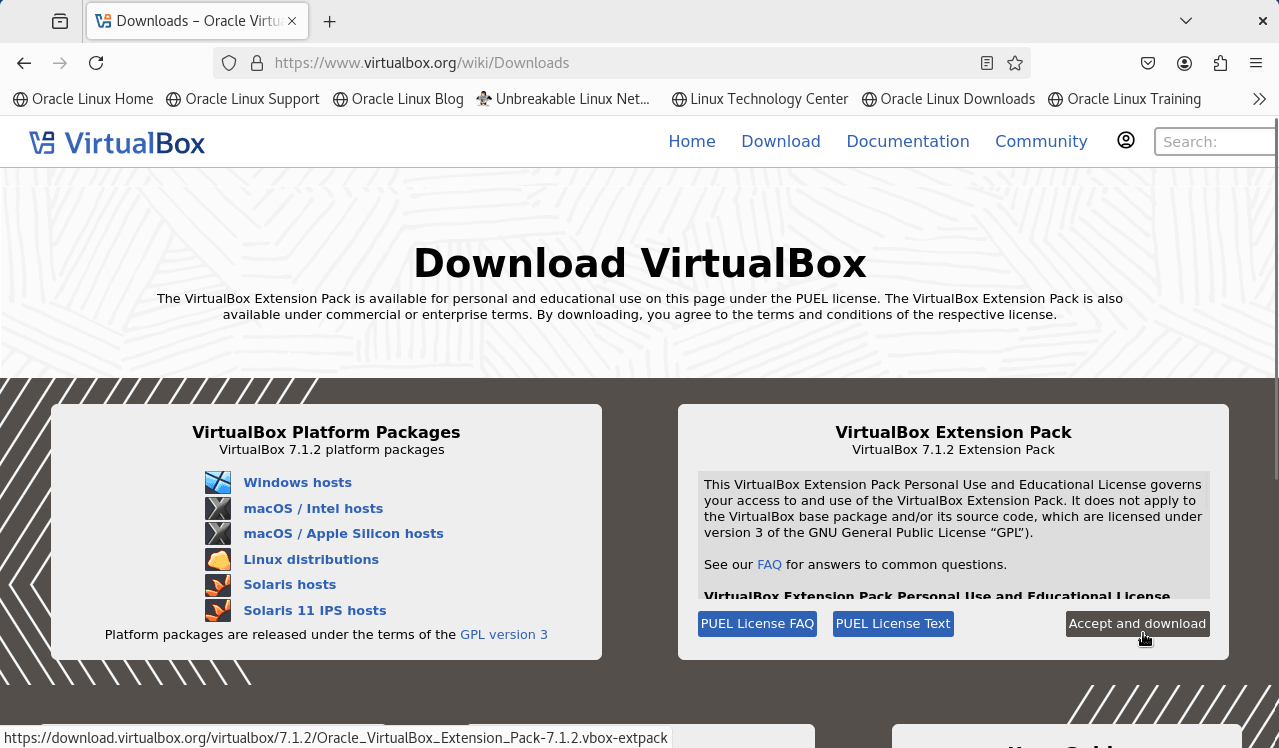Open the list all tabs dropdown
Screen dimensions: 1279x748
pos(1186,21)
